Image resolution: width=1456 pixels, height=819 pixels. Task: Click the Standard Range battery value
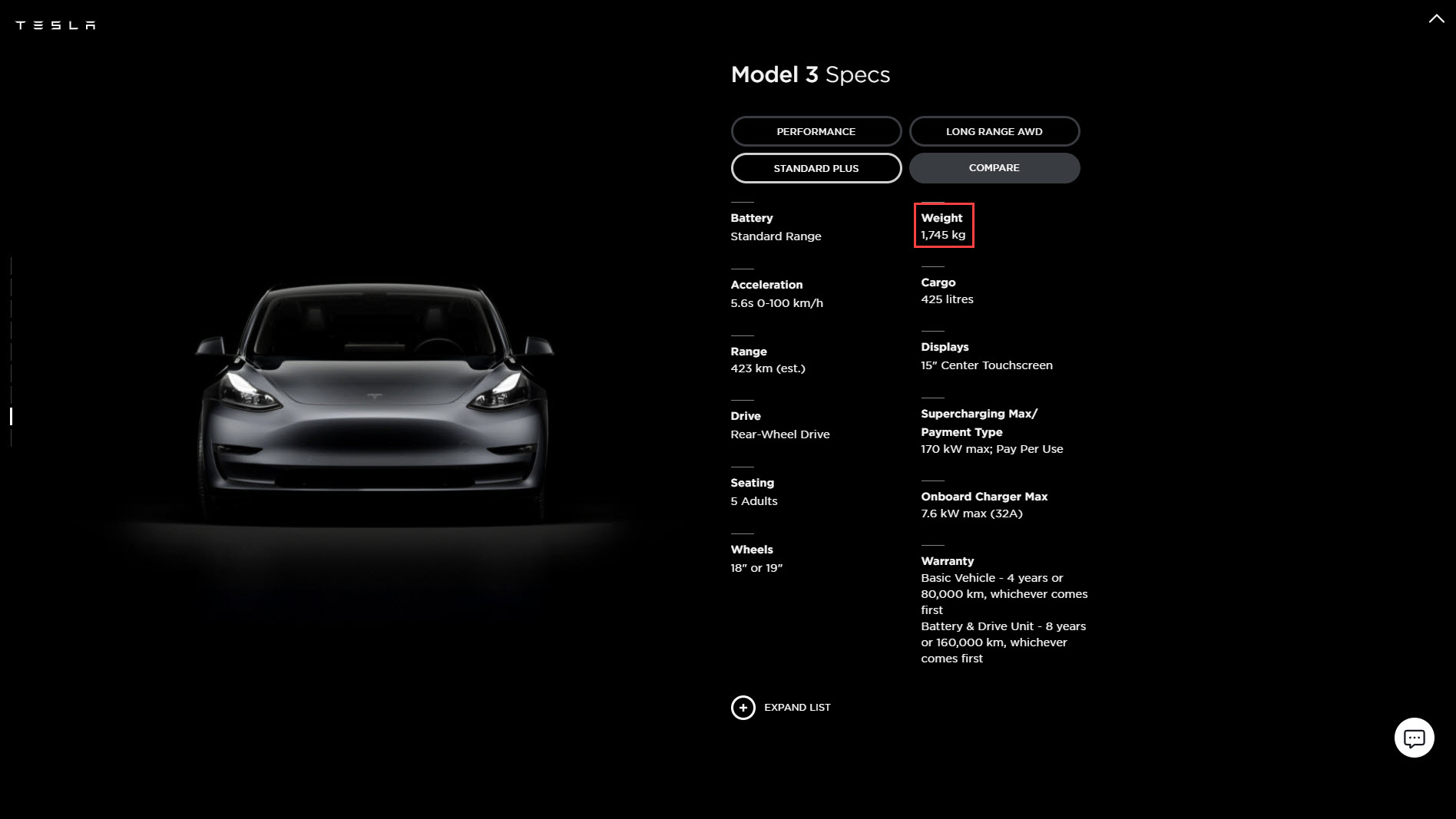776,236
